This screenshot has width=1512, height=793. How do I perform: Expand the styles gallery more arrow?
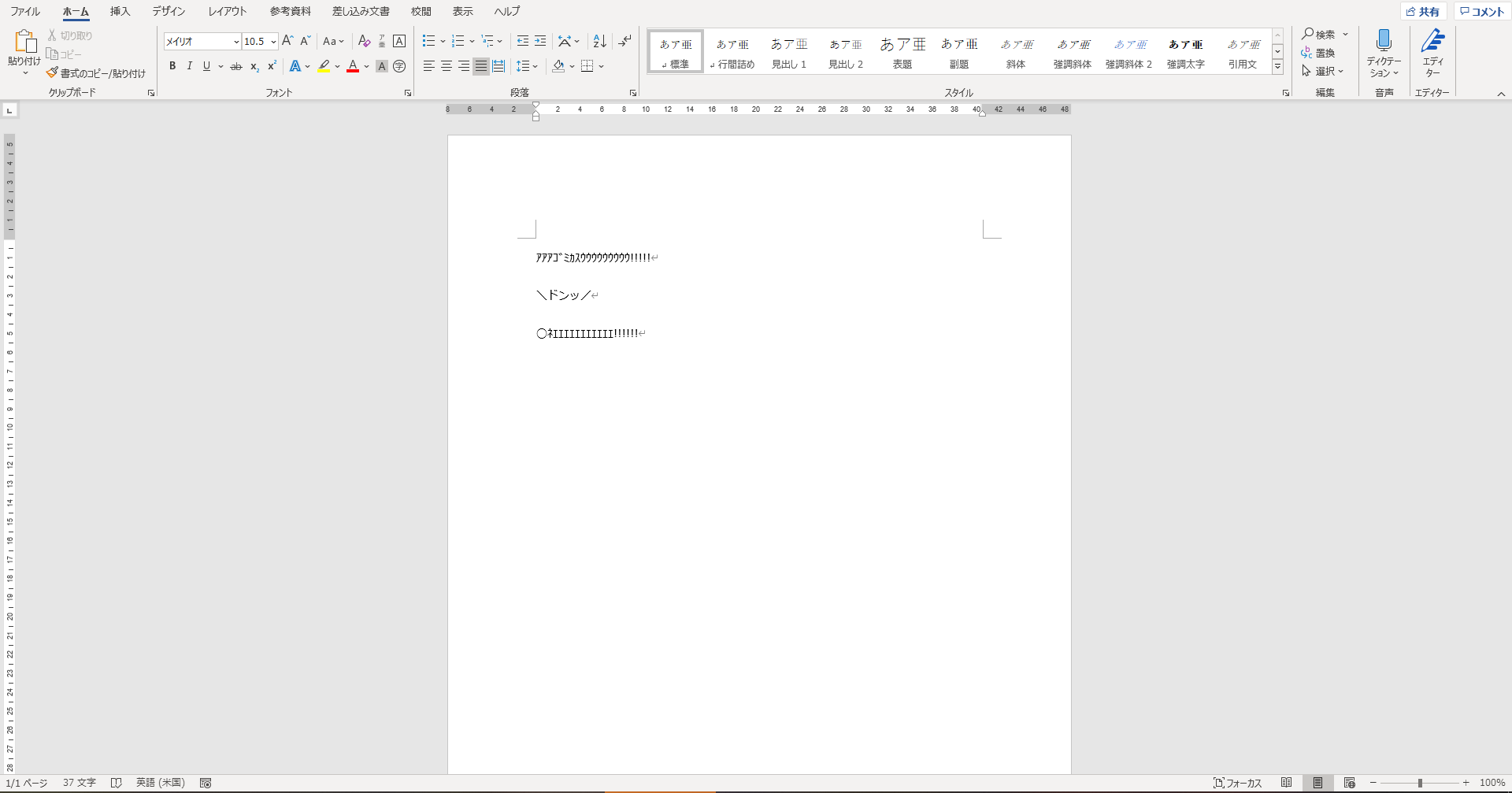pos(1278,67)
